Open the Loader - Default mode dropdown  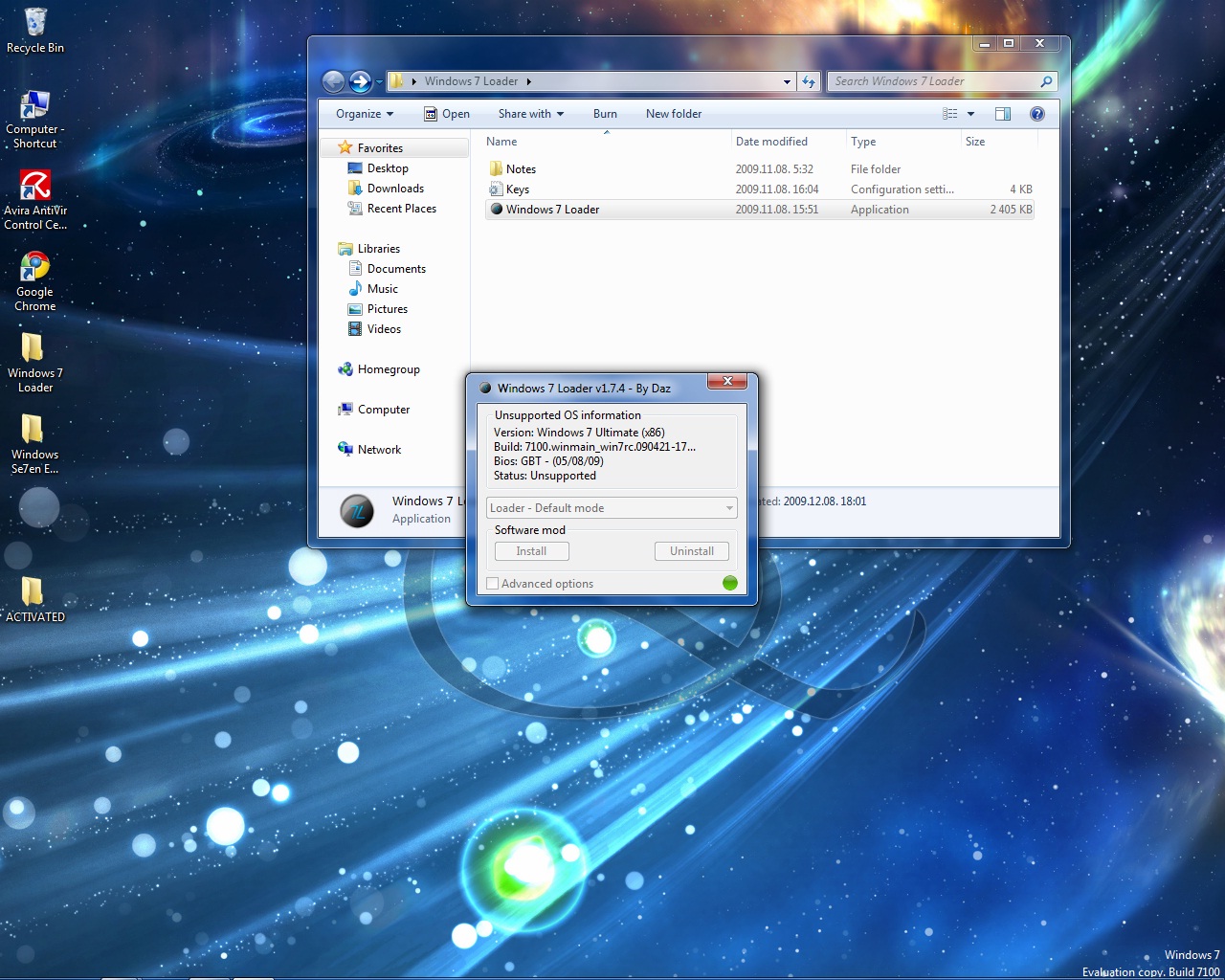coord(612,508)
